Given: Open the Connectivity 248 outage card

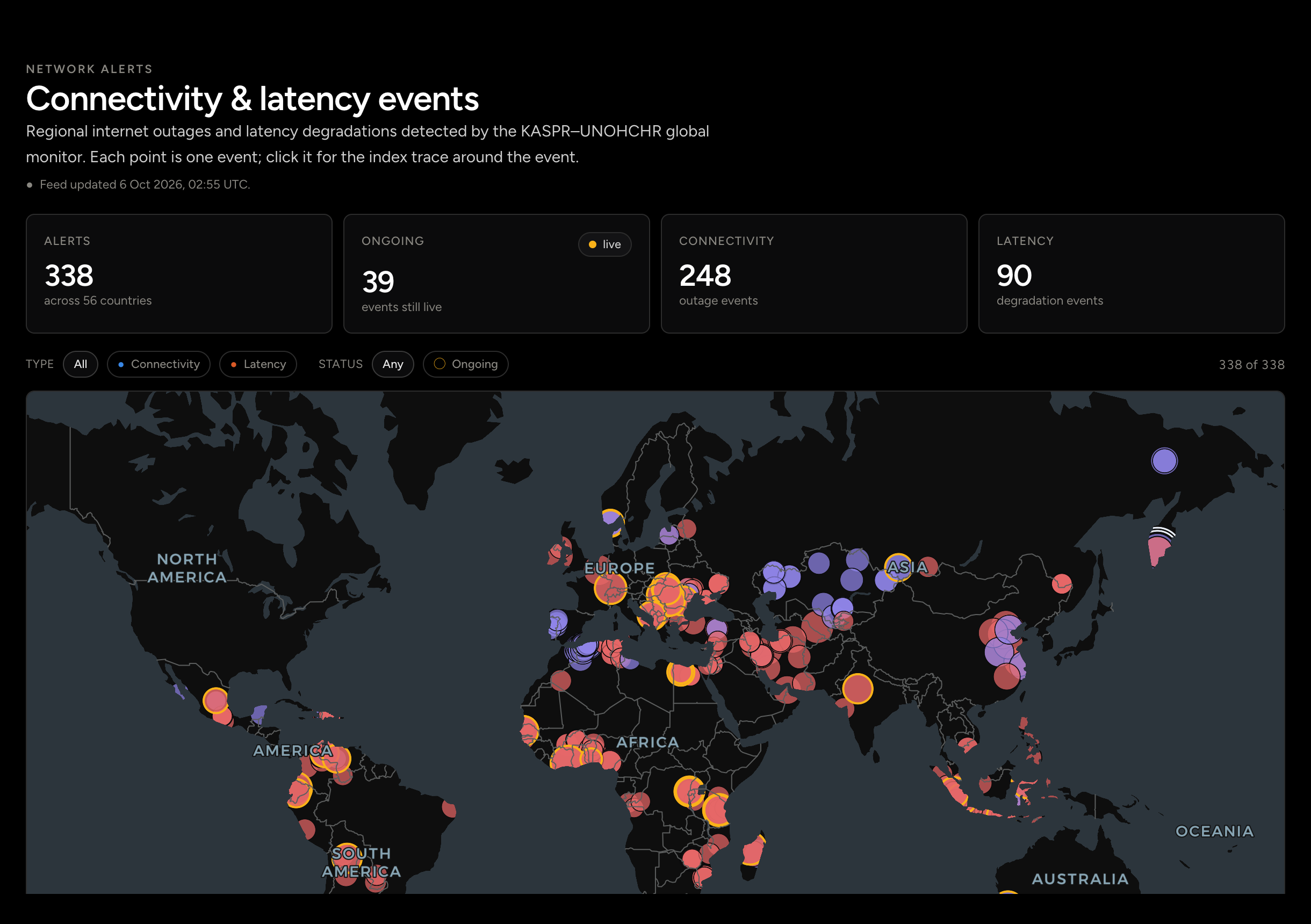Looking at the screenshot, I should click(x=814, y=273).
